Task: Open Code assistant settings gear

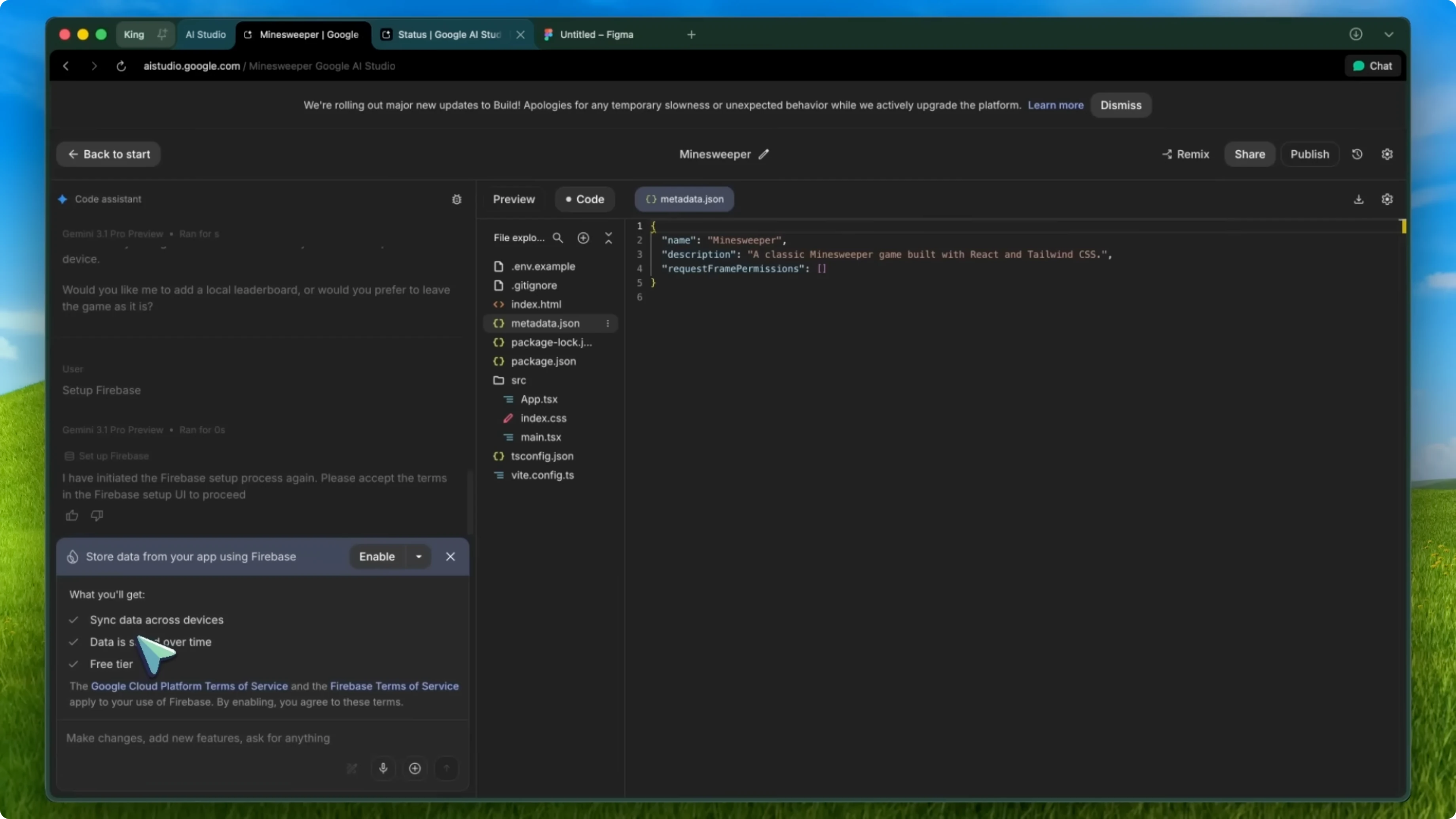Action: (x=457, y=199)
